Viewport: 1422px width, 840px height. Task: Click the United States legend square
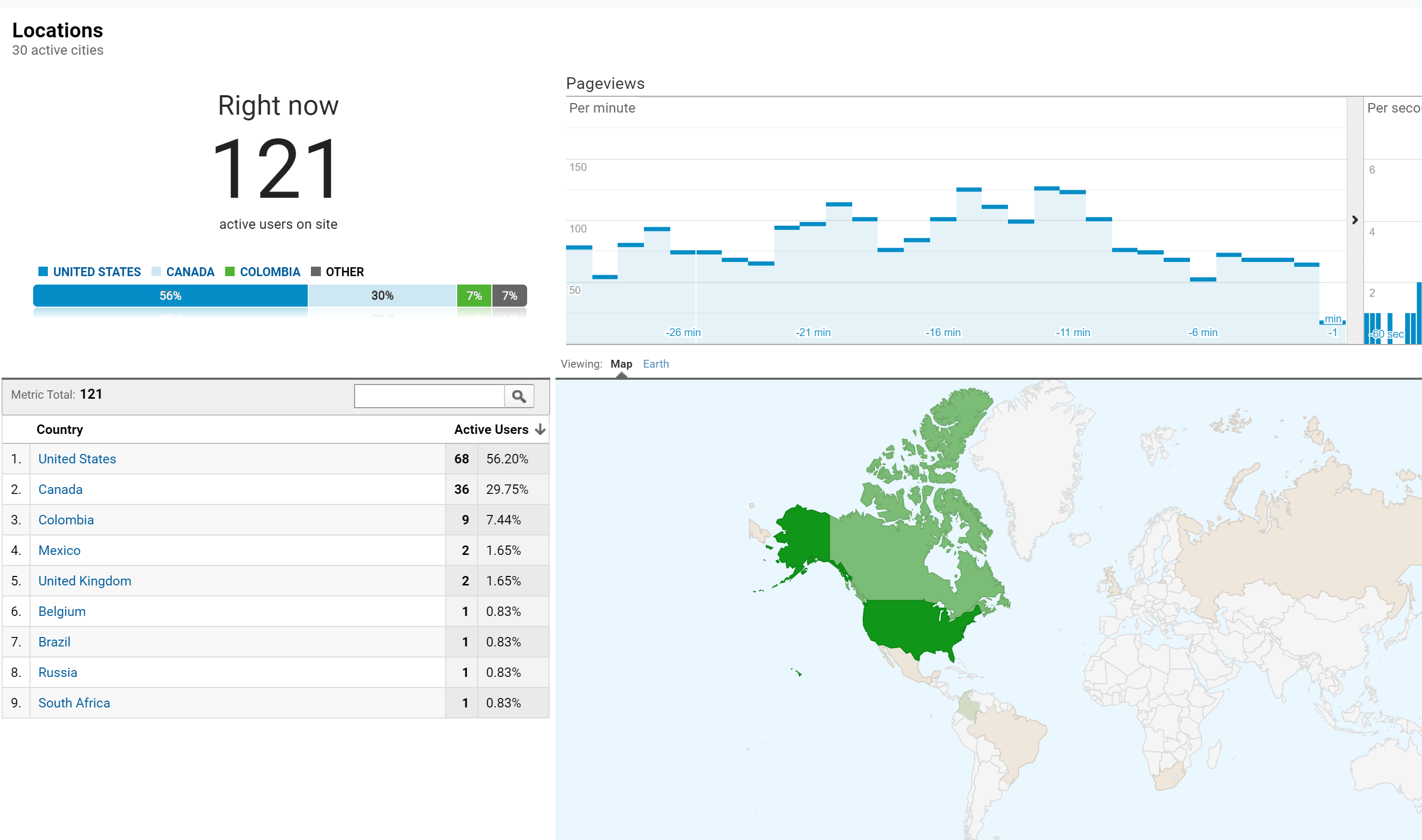pyautogui.click(x=43, y=272)
